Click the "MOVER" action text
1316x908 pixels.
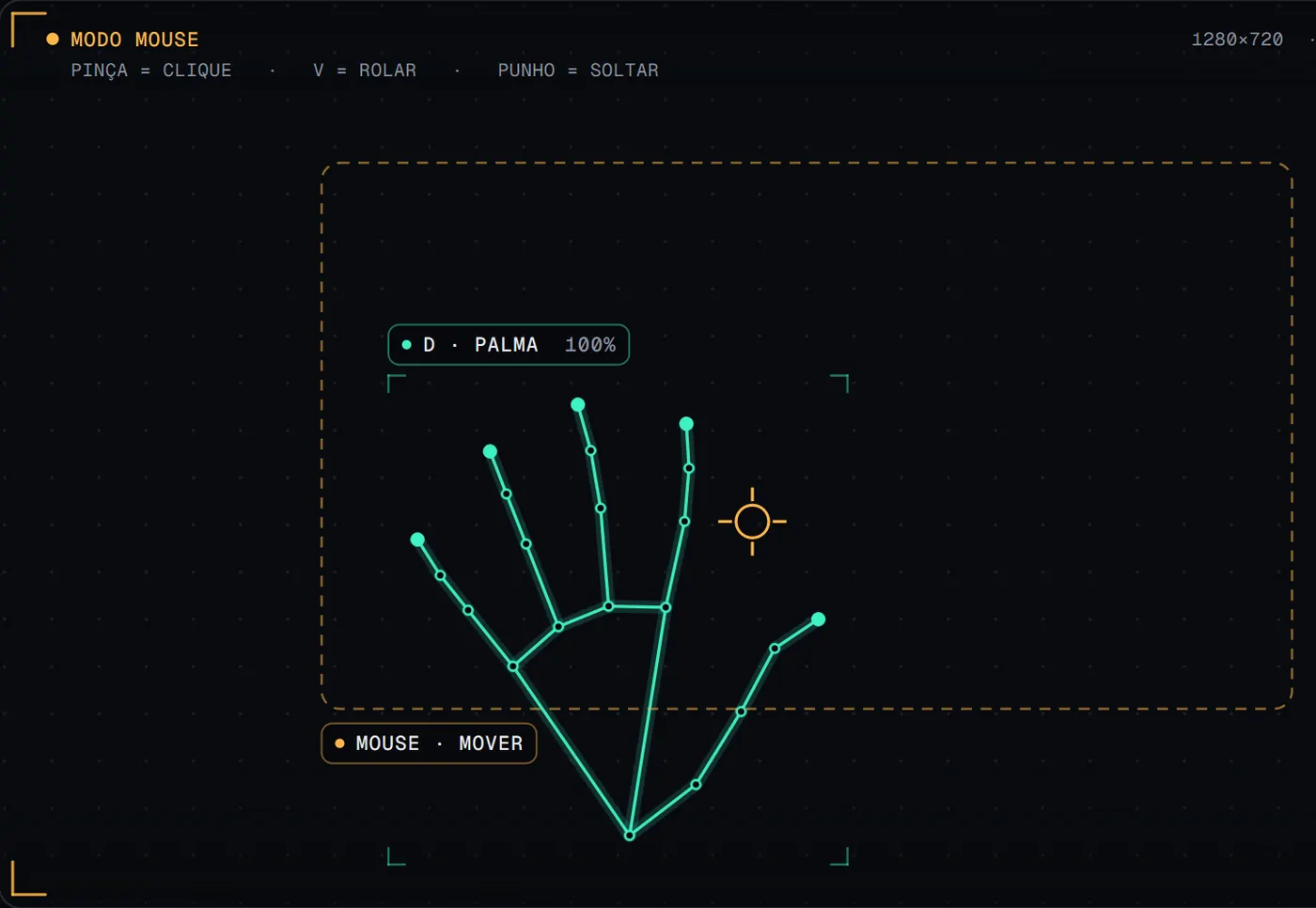tap(491, 744)
